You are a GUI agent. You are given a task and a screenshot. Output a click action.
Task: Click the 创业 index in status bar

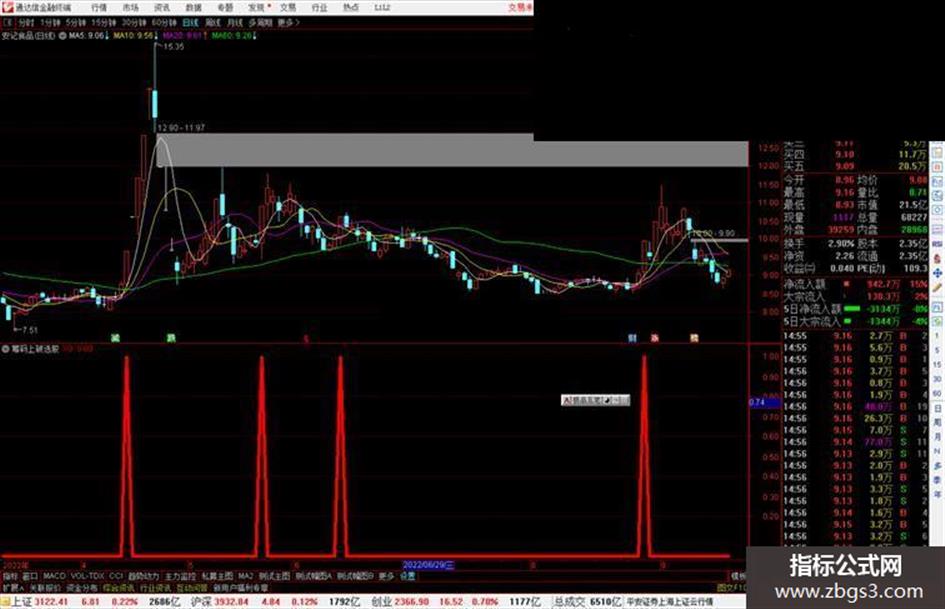tap(381, 602)
